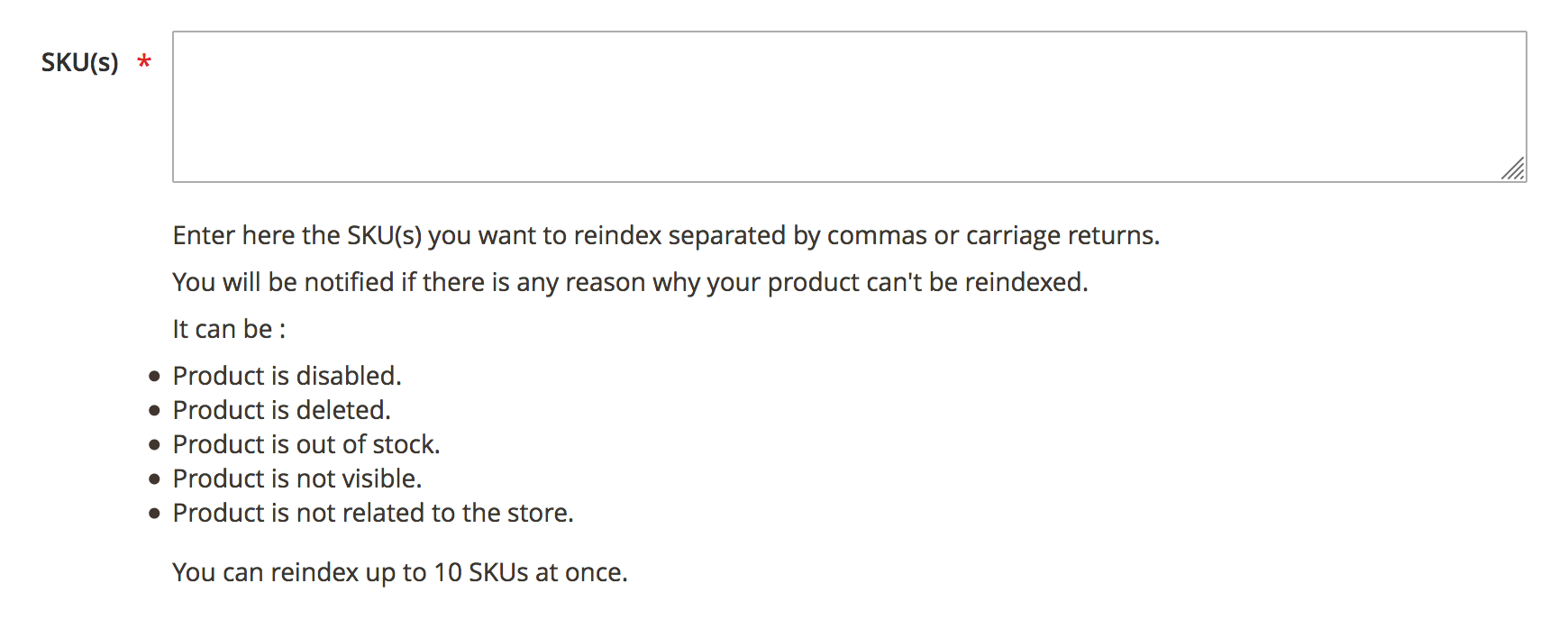Select the bullet for 'Product is disabled.'
The image size is (1568, 638).
pyautogui.click(x=155, y=377)
